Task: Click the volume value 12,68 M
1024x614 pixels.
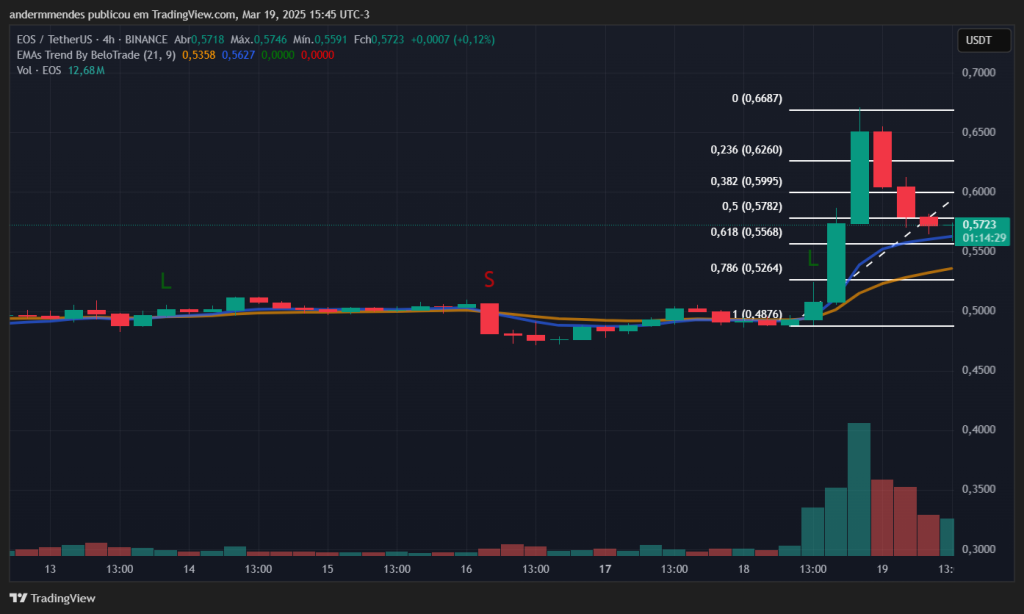Action: point(86,70)
